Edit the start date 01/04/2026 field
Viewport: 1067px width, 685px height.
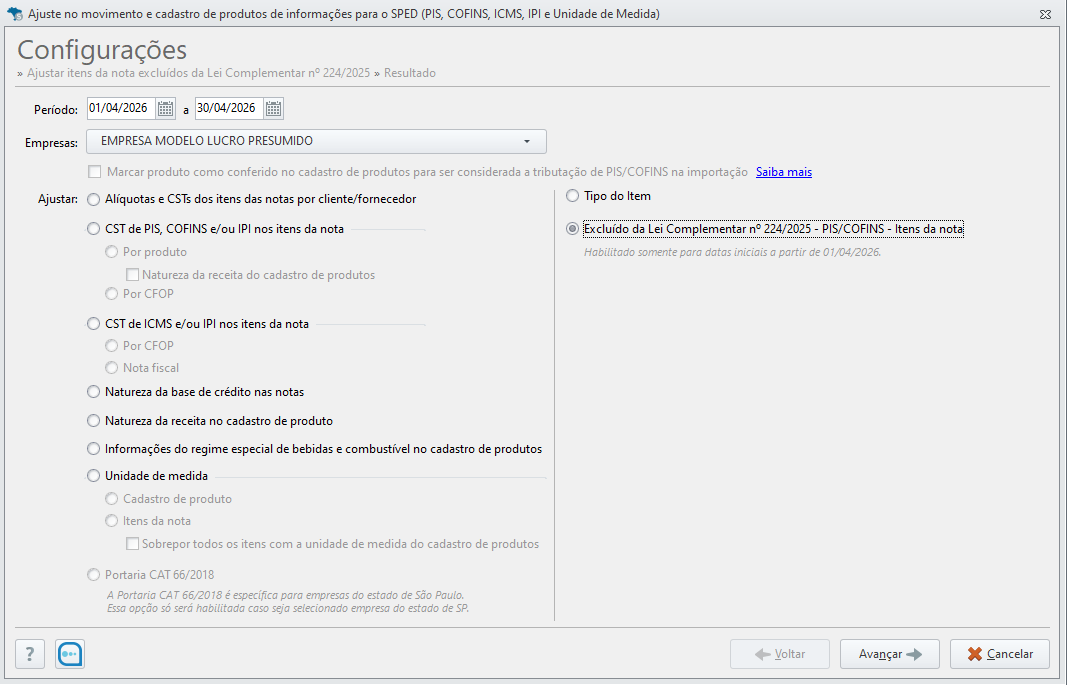121,108
